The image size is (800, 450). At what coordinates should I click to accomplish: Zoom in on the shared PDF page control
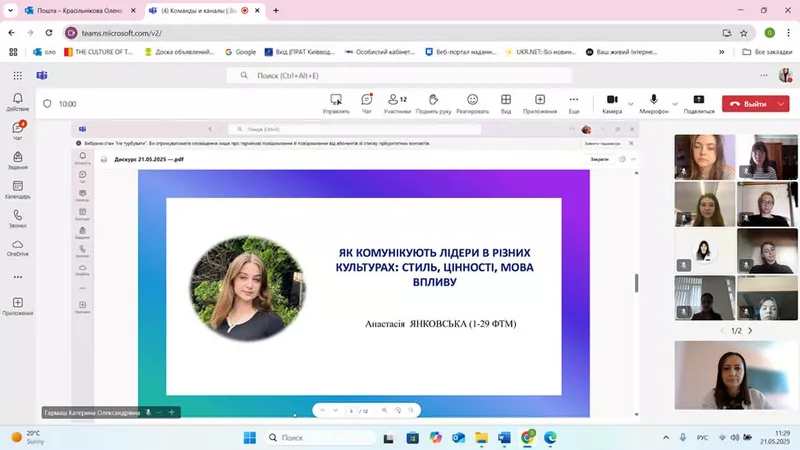pyautogui.click(x=384, y=410)
